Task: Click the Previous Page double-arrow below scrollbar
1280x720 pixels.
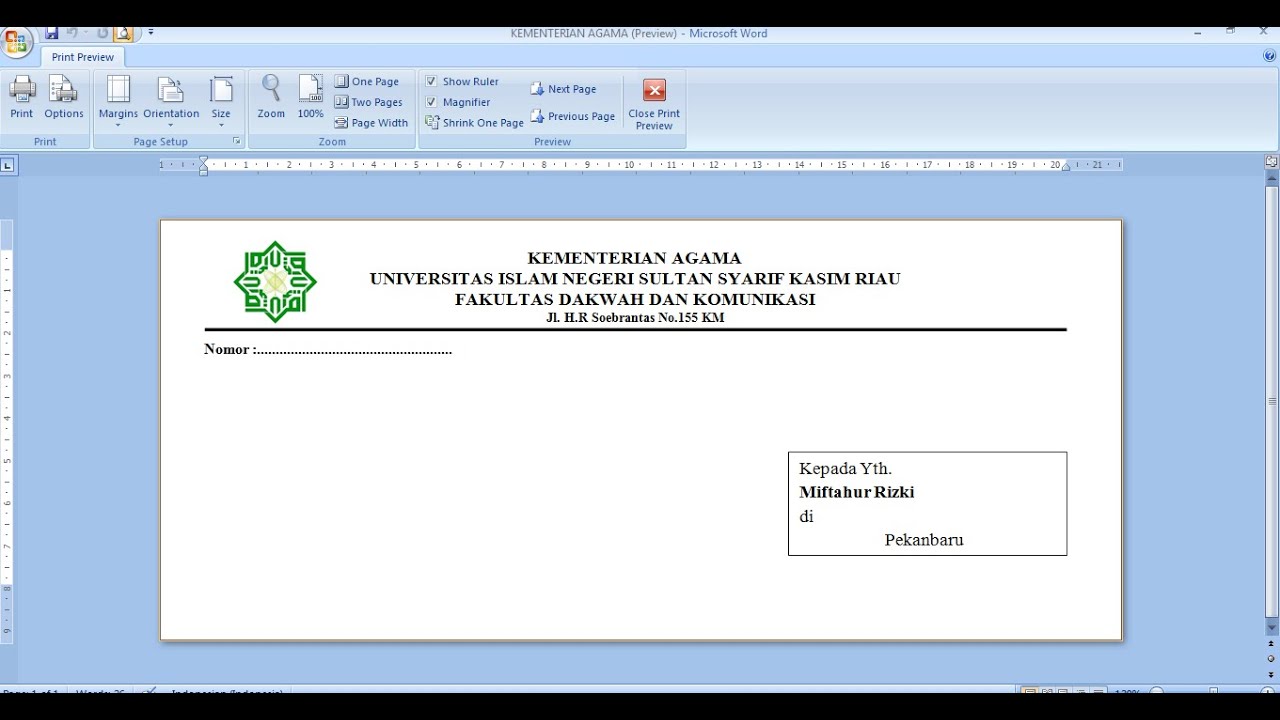Action: coord(1272,644)
